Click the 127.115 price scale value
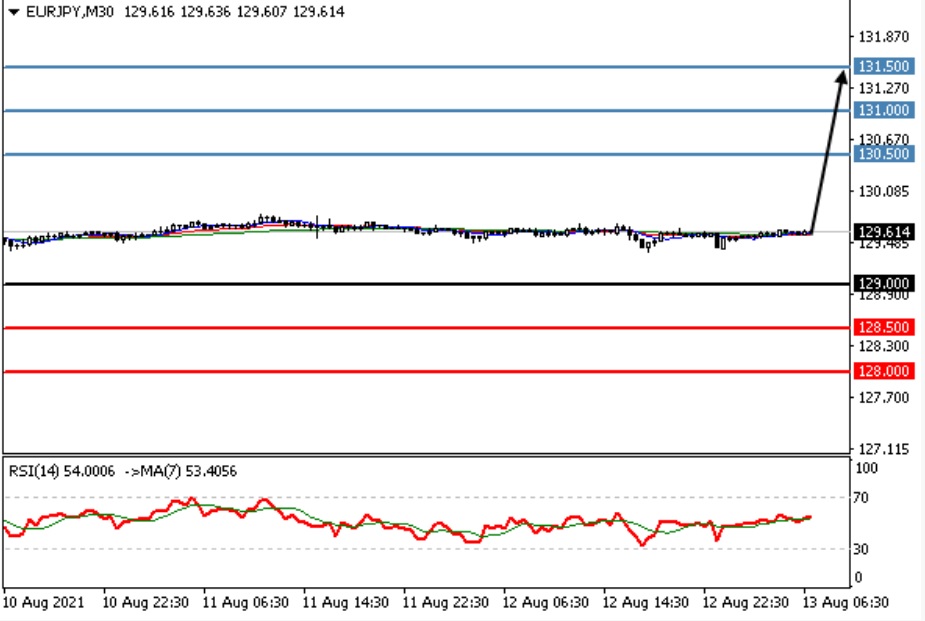Image resolution: width=925 pixels, height=621 pixels. tap(884, 449)
